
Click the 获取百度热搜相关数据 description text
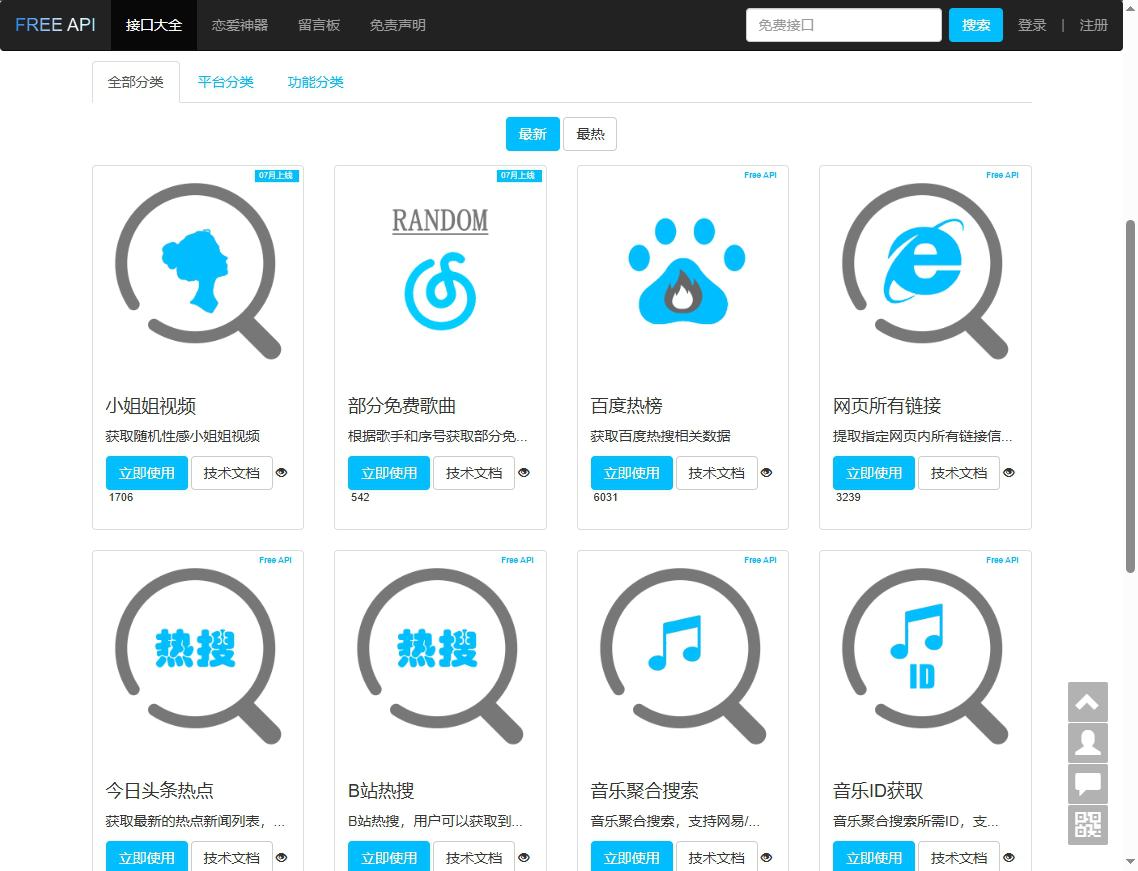pos(660,436)
